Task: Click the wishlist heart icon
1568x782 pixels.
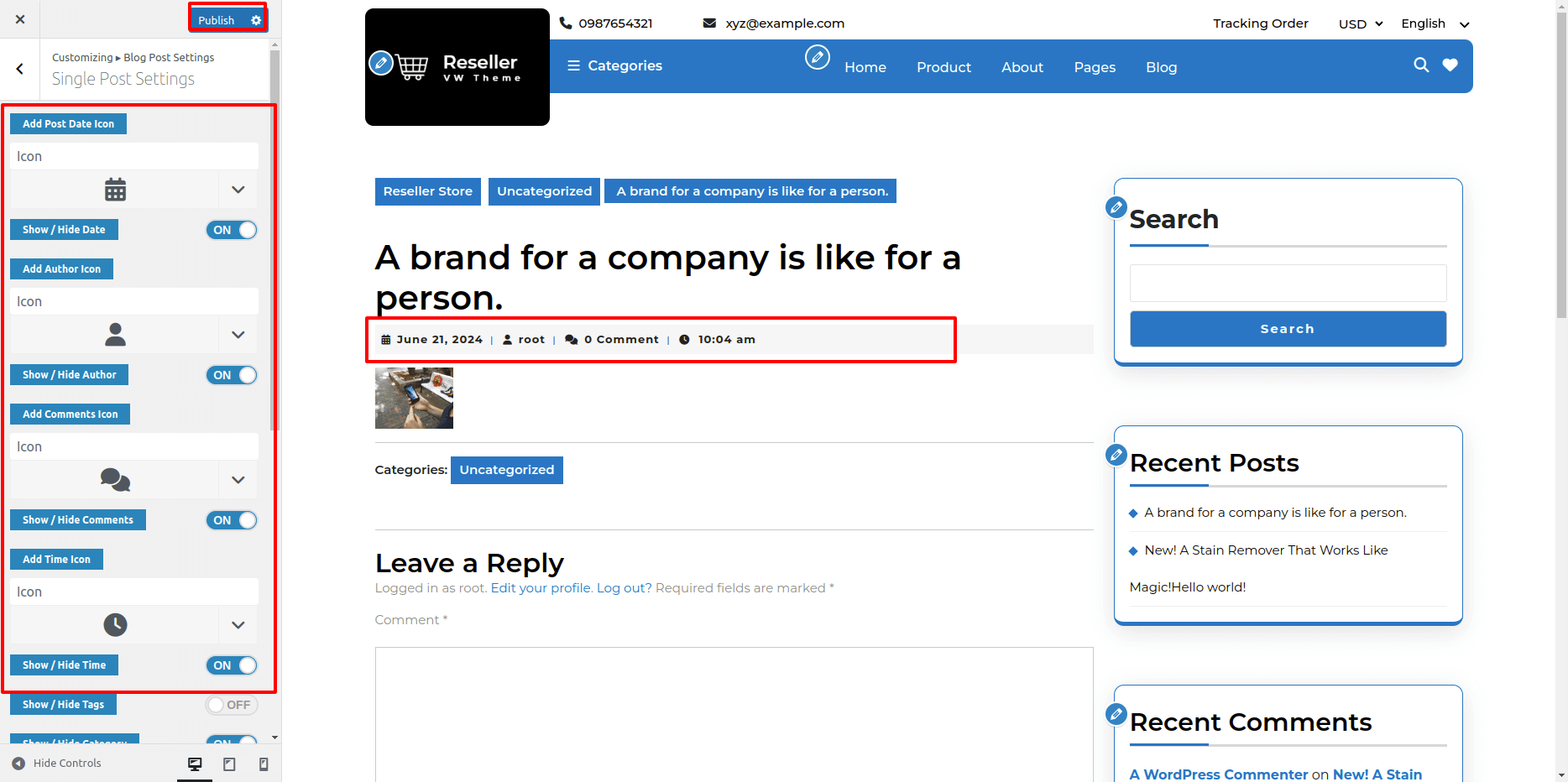Action: pyautogui.click(x=1450, y=65)
